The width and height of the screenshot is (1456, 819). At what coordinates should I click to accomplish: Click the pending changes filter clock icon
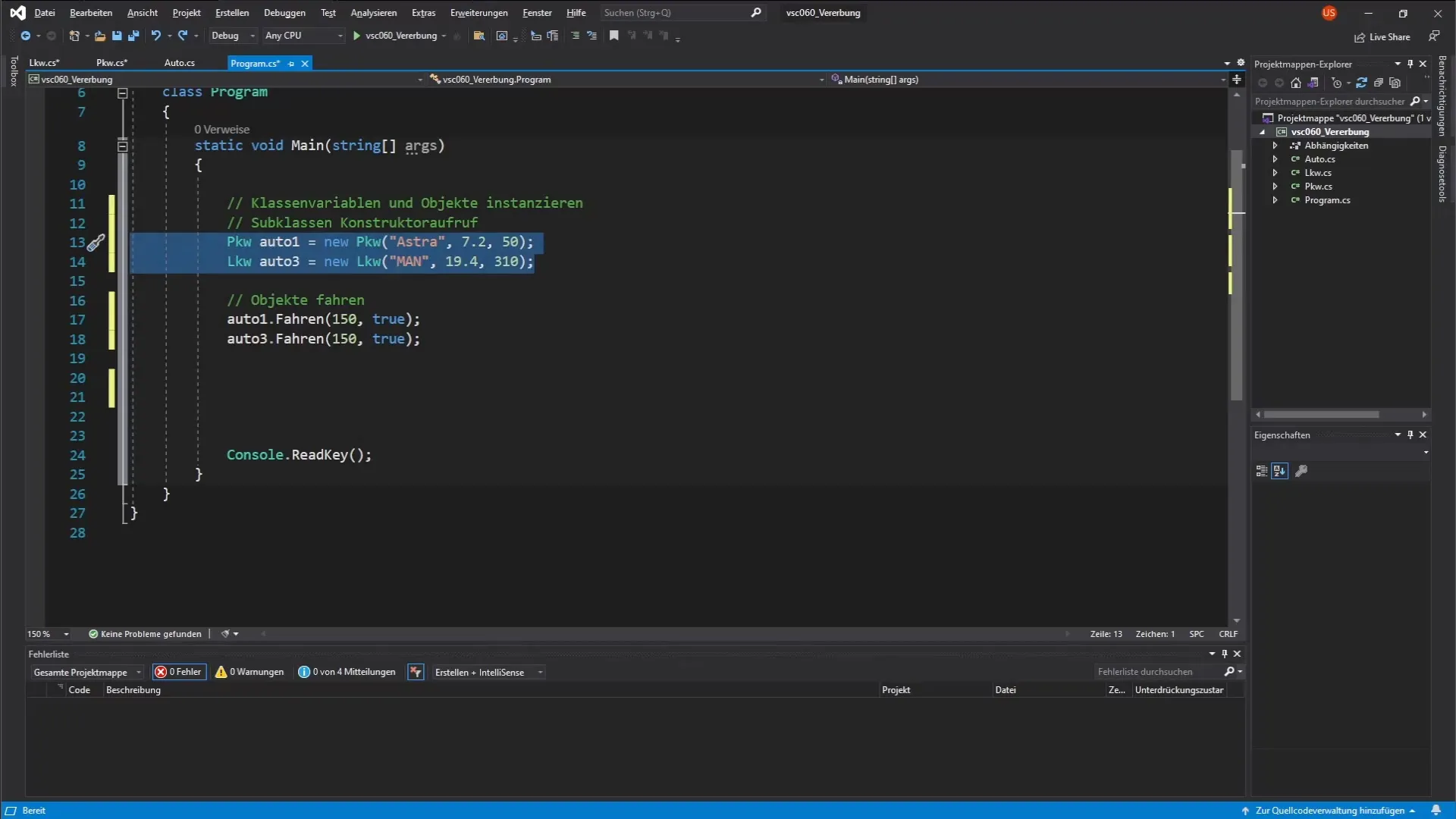click(x=1336, y=83)
